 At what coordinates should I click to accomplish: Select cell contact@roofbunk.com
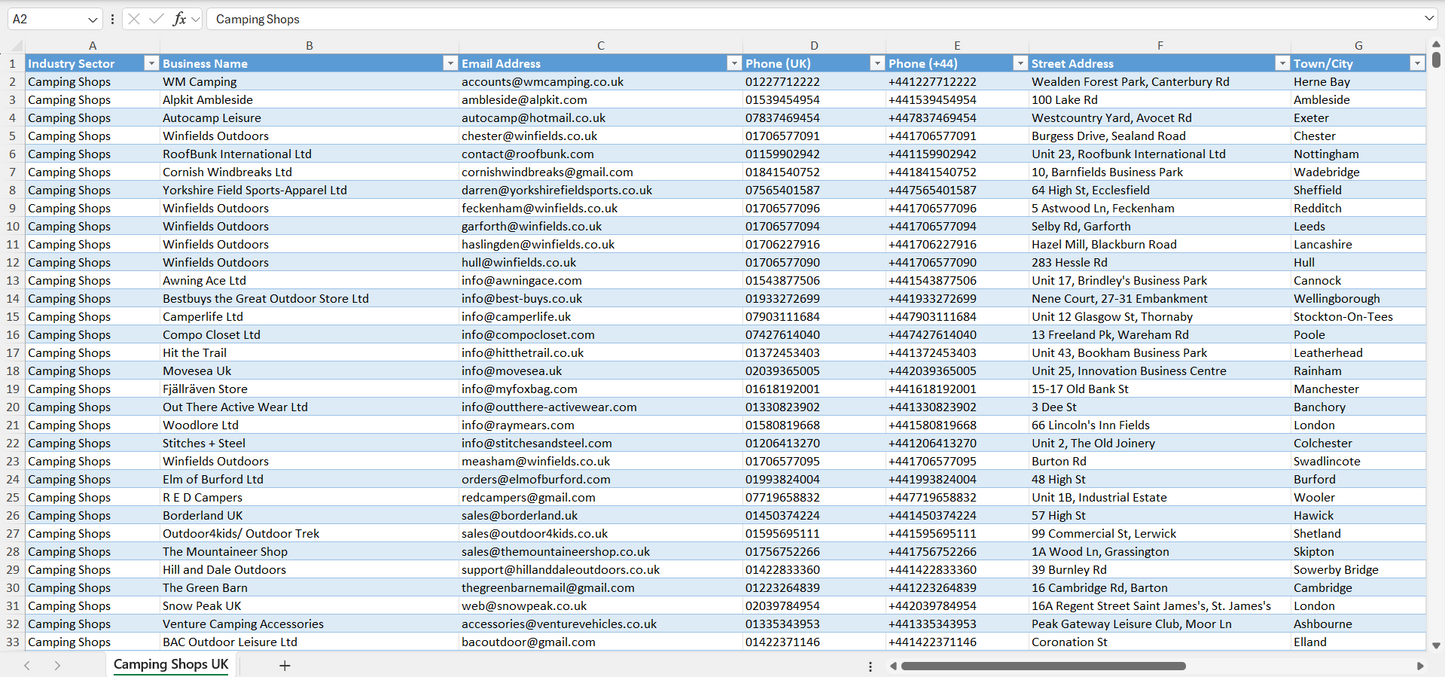coord(600,154)
